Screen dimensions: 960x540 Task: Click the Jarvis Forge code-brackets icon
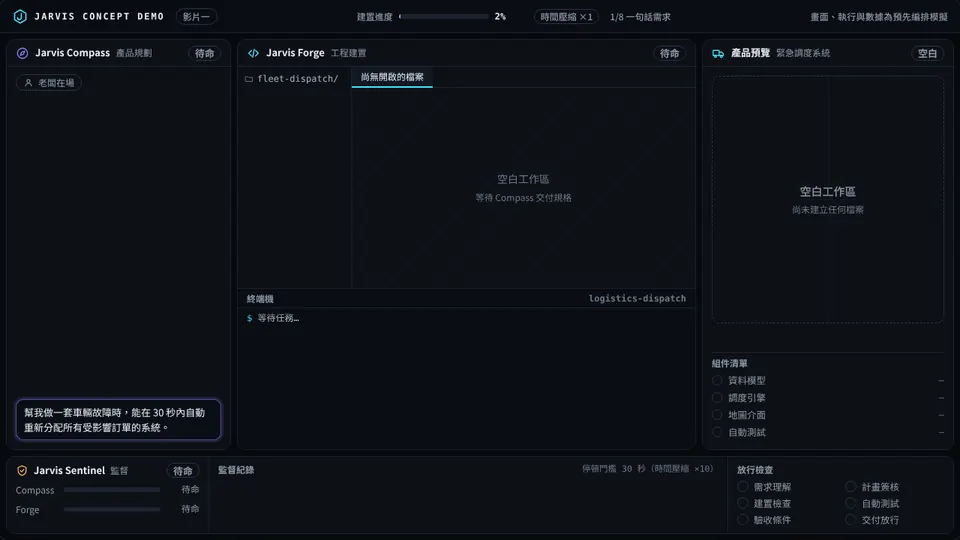point(253,53)
